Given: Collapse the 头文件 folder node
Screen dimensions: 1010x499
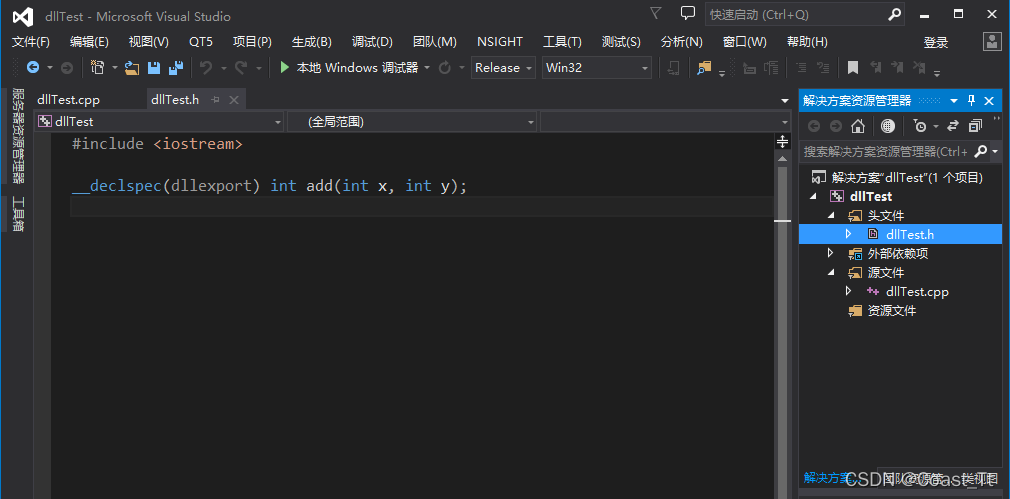Looking at the screenshot, I should 830,215.
